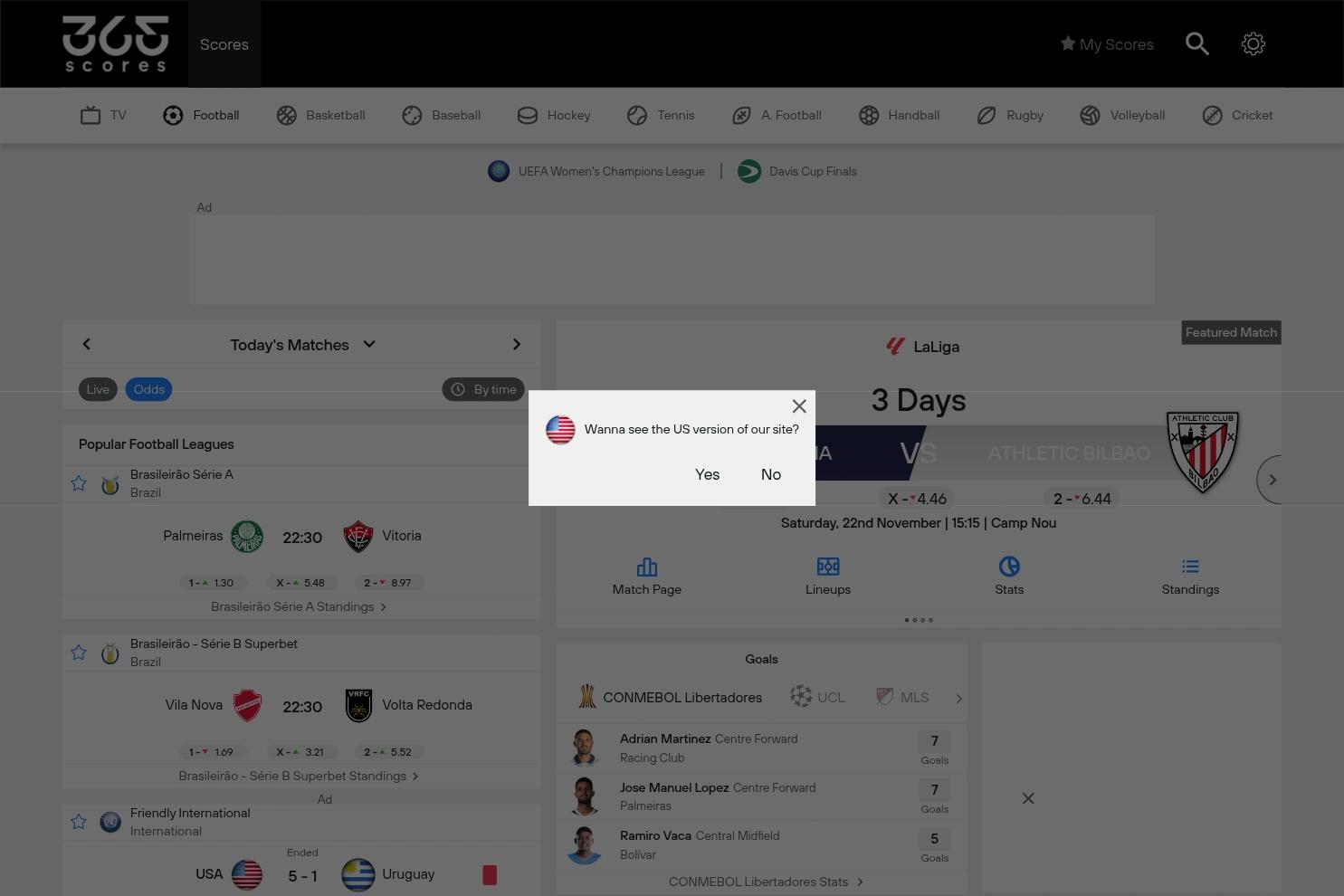Click the Vitoria club crest
Image resolution: width=1344 pixels, height=896 pixels.
coord(358,537)
